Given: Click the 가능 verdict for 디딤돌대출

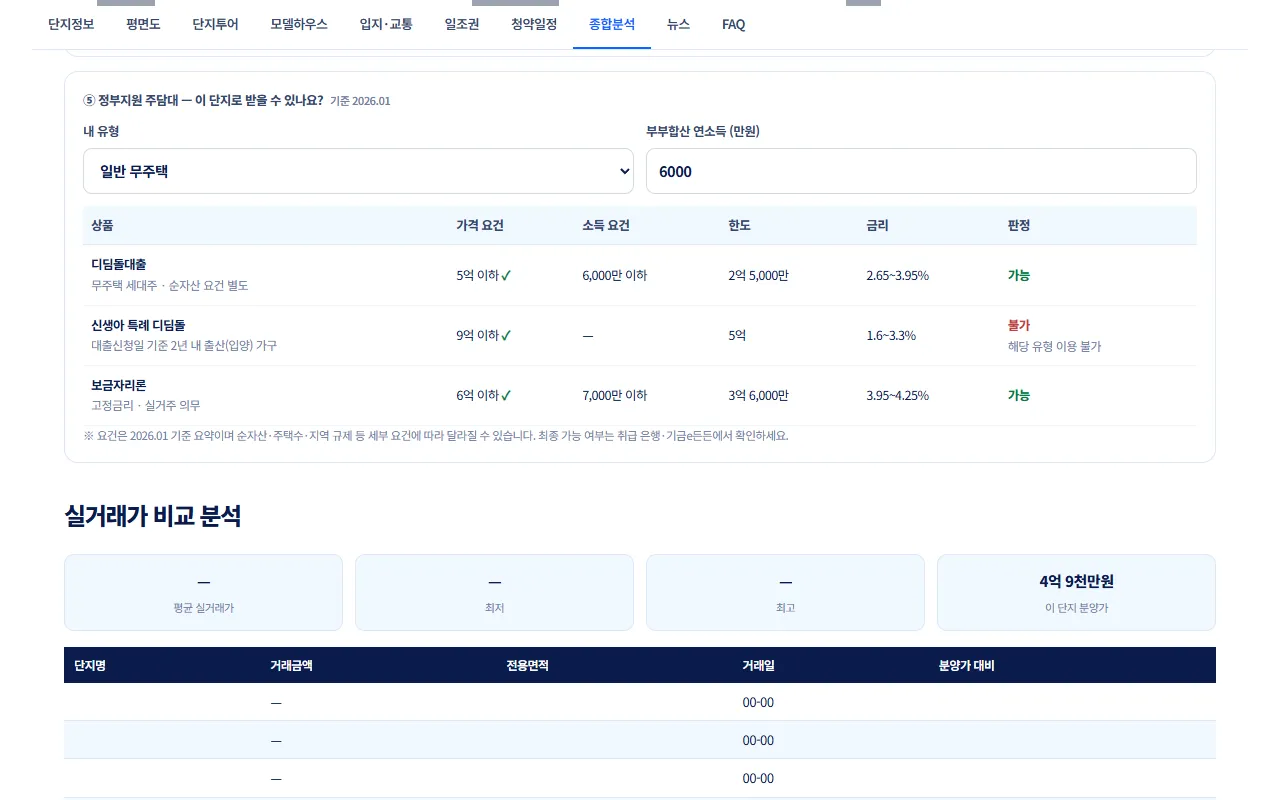Looking at the screenshot, I should pos(1019,275).
